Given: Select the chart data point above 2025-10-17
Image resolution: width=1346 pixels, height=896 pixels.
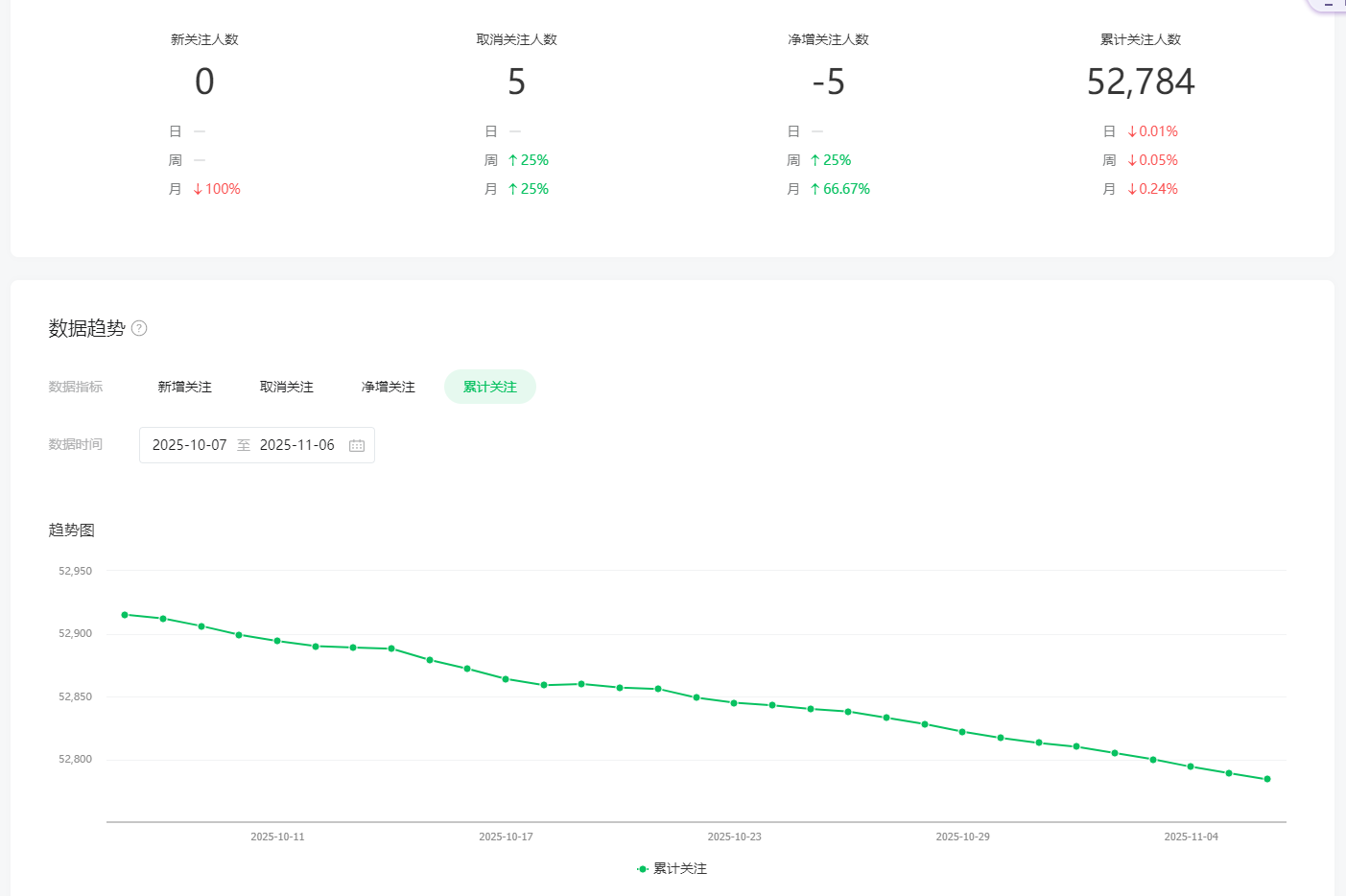Looking at the screenshot, I should pos(506,679).
